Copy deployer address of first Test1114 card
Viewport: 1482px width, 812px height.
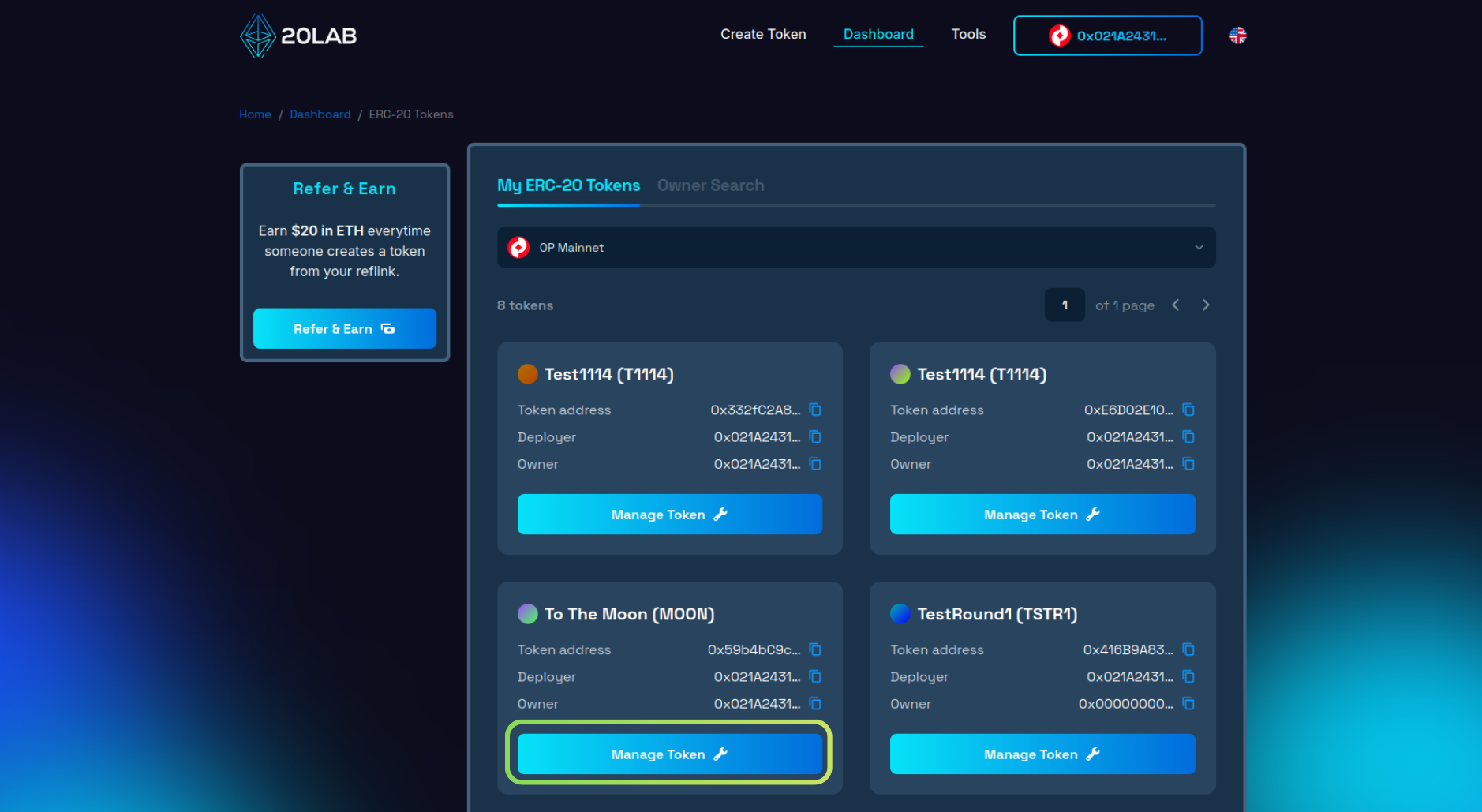(x=815, y=436)
